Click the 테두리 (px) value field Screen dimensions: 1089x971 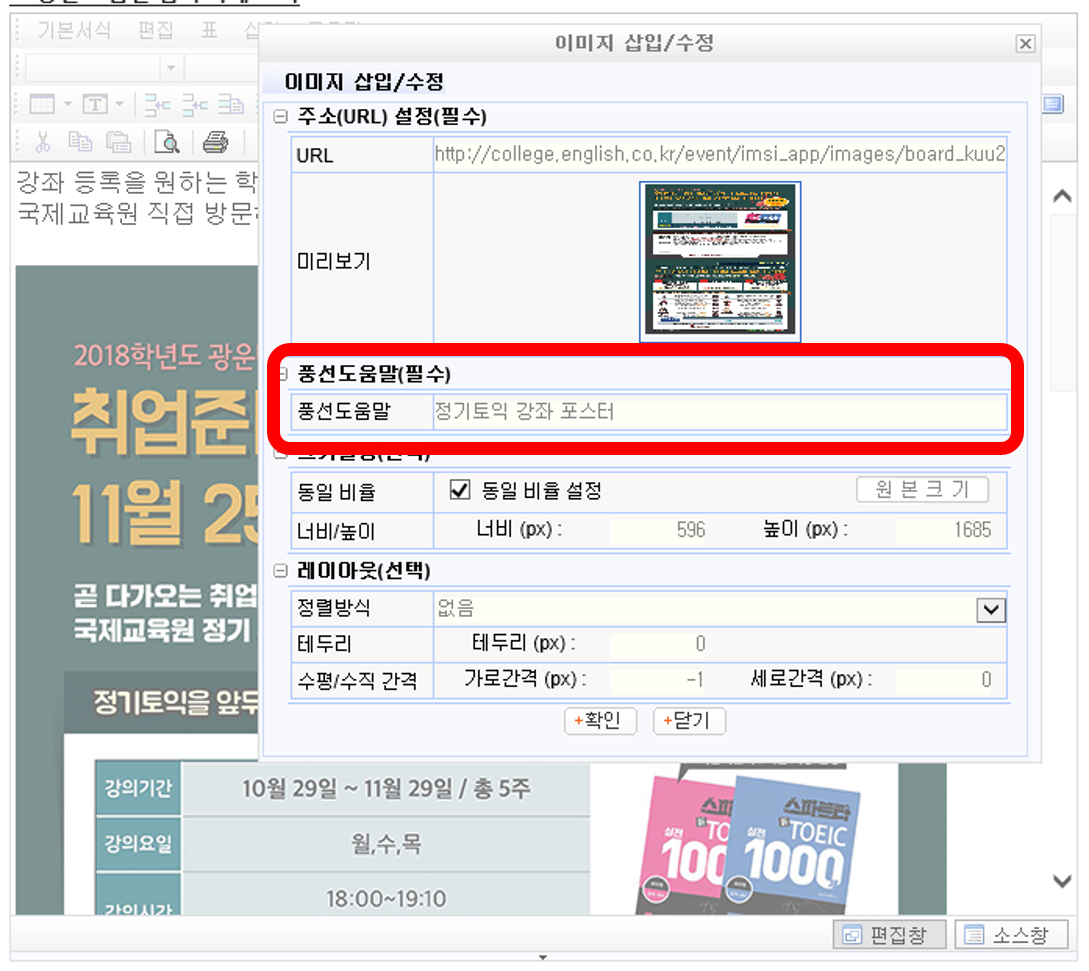point(660,644)
